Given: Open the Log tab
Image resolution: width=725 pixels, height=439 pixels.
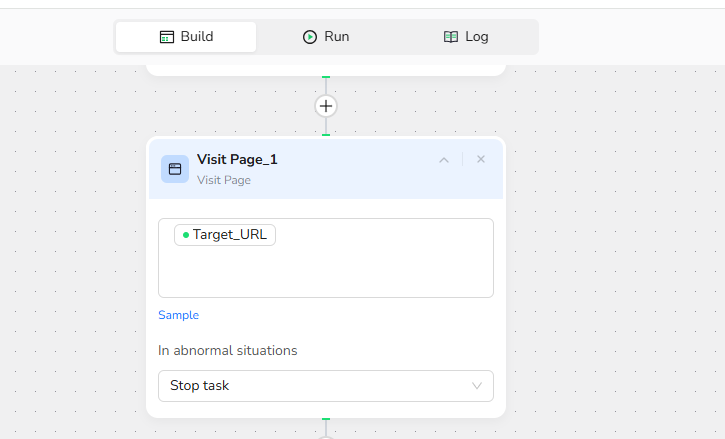Looking at the screenshot, I should click(x=466, y=37).
